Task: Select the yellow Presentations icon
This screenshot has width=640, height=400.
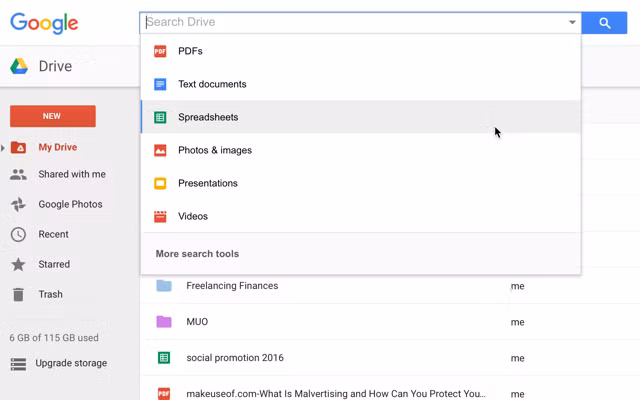Action: [x=160, y=183]
